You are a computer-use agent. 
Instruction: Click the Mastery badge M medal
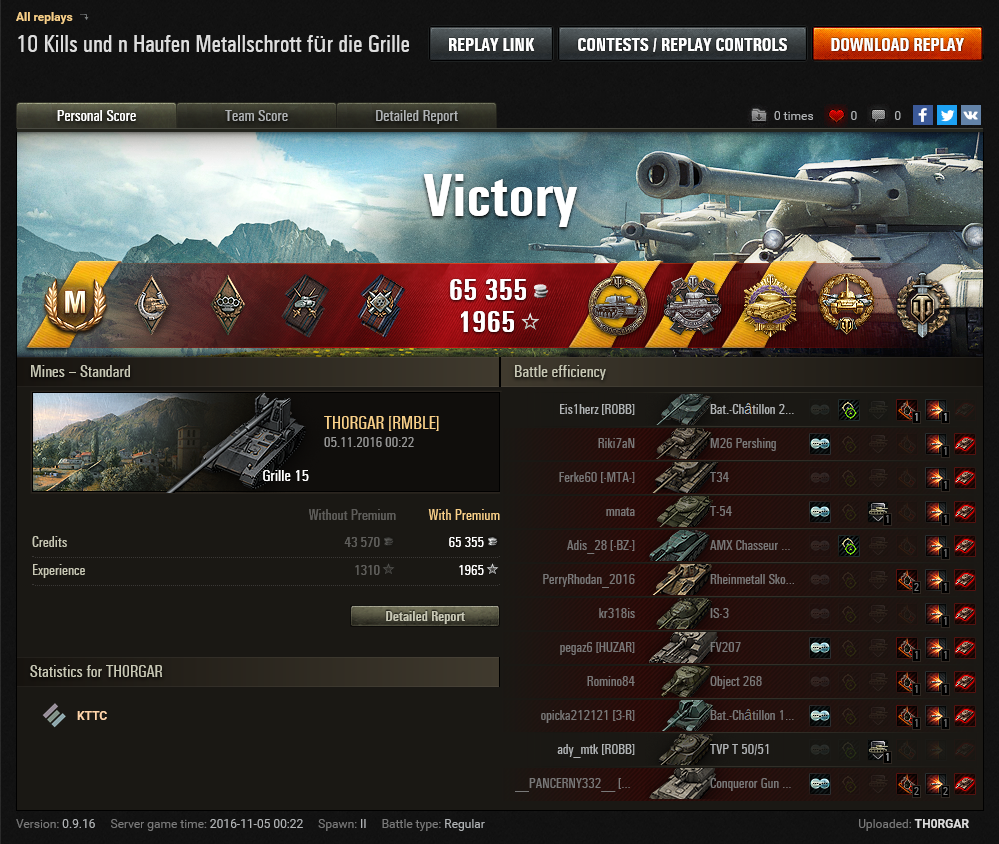pyautogui.click(x=75, y=303)
